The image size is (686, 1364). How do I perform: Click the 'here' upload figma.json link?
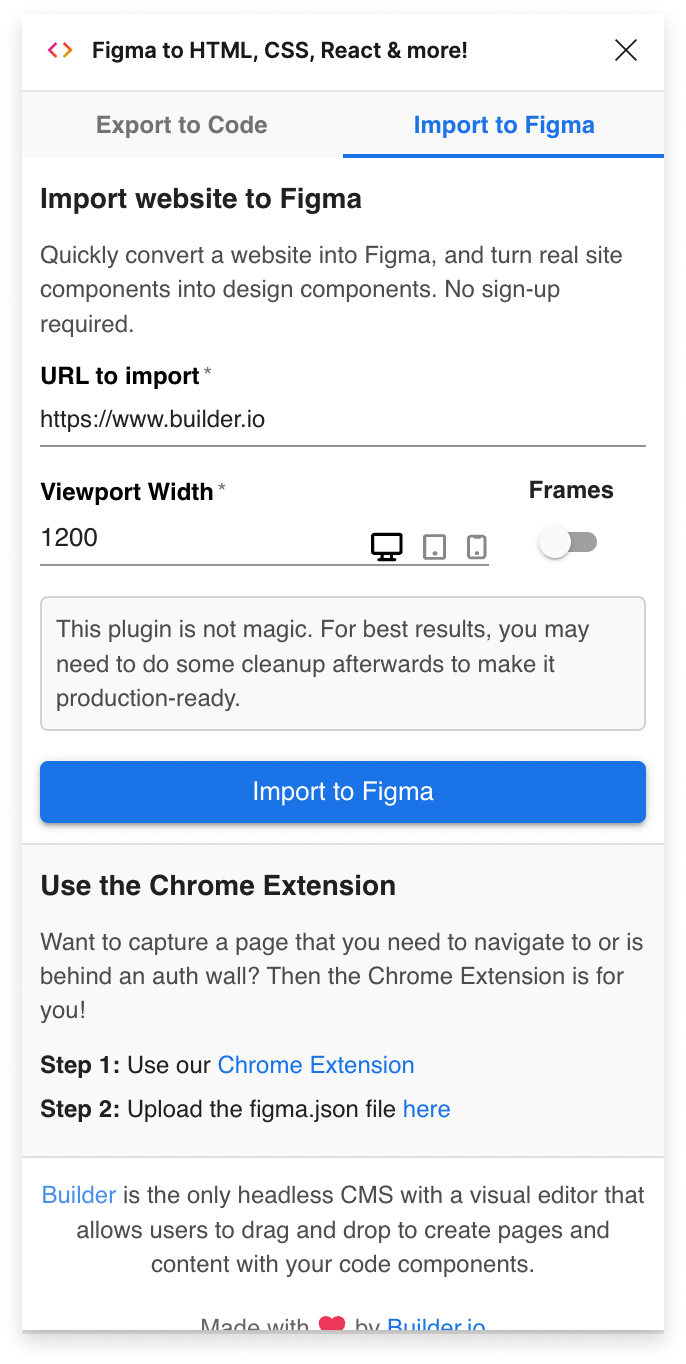click(x=427, y=1109)
